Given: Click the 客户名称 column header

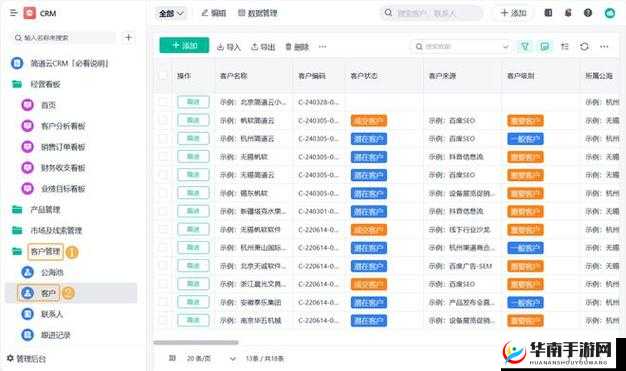Looking at the screenshot, I should tap(234, 75).
